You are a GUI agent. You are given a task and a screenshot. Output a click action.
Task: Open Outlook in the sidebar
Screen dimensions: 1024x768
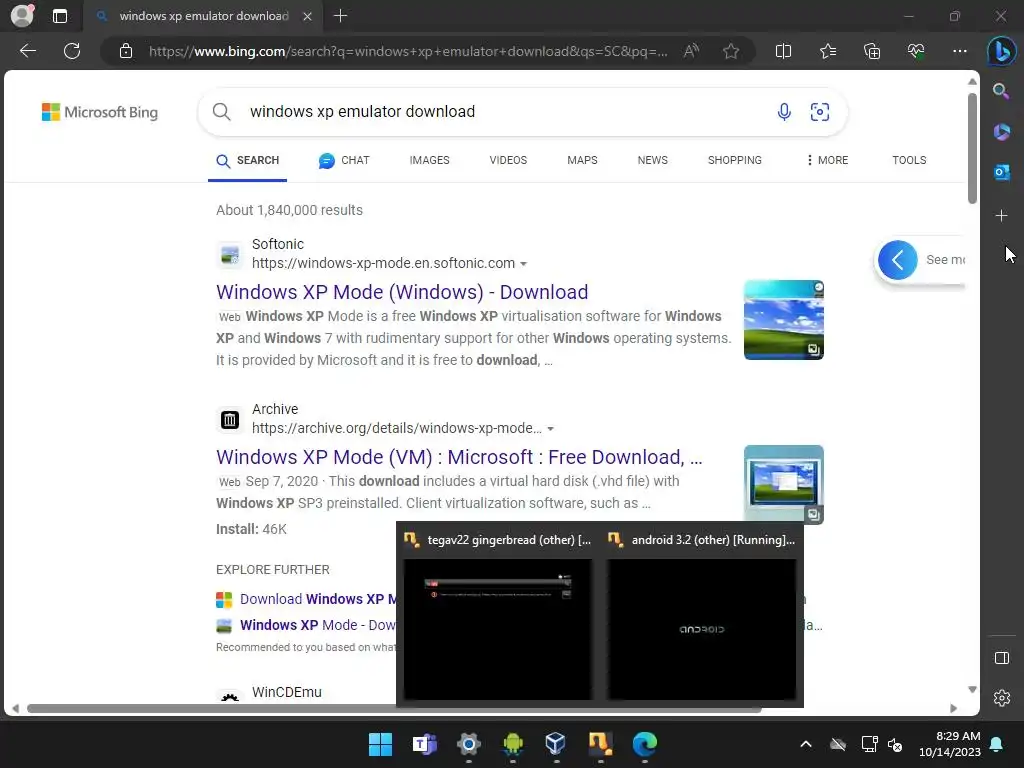click(x=1001, y=172)
